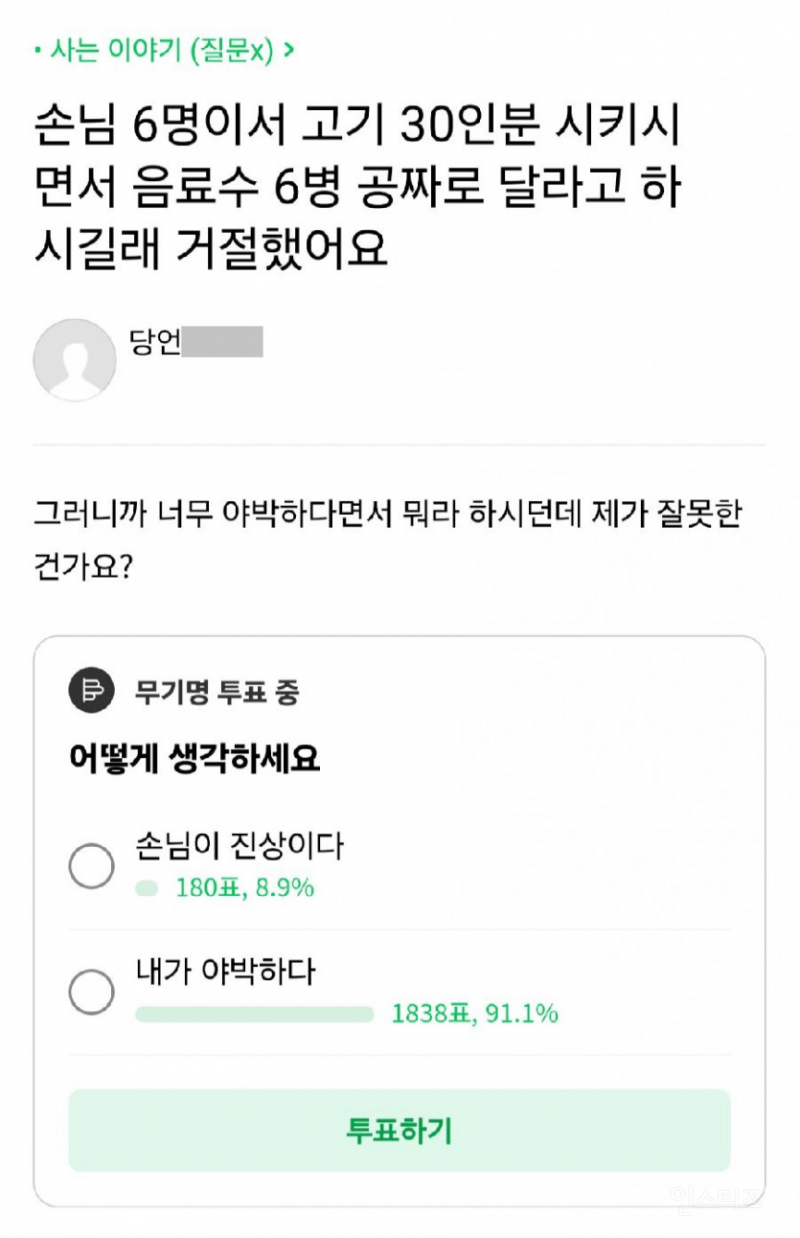800x1238 pixels.
Task: Select the 손님이 진상이다 radio button
Action: pos(91,866)
